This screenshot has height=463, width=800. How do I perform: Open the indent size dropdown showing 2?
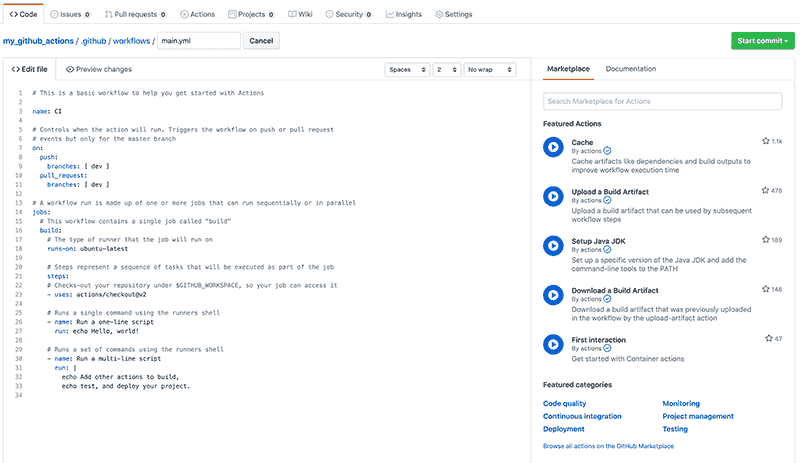tap(446, 70)
